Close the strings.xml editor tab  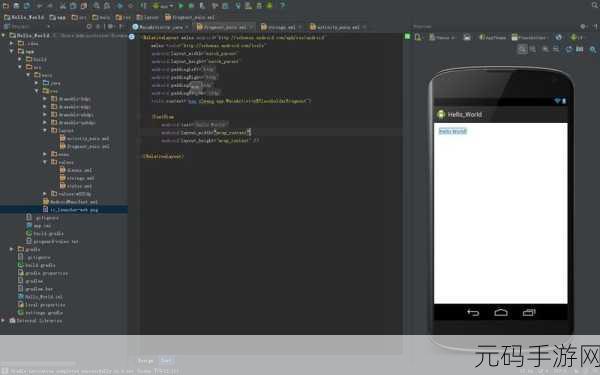click(x=300, y=27)
